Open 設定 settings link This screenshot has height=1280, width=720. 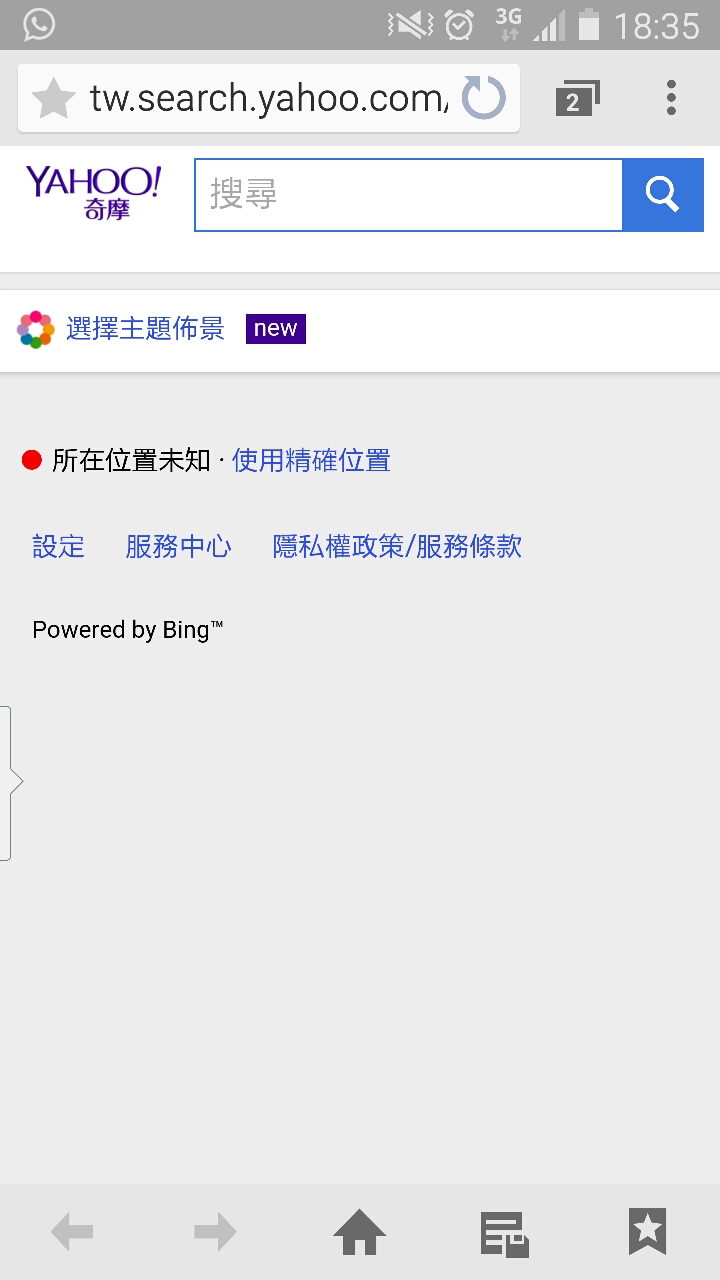pos(59,547)
